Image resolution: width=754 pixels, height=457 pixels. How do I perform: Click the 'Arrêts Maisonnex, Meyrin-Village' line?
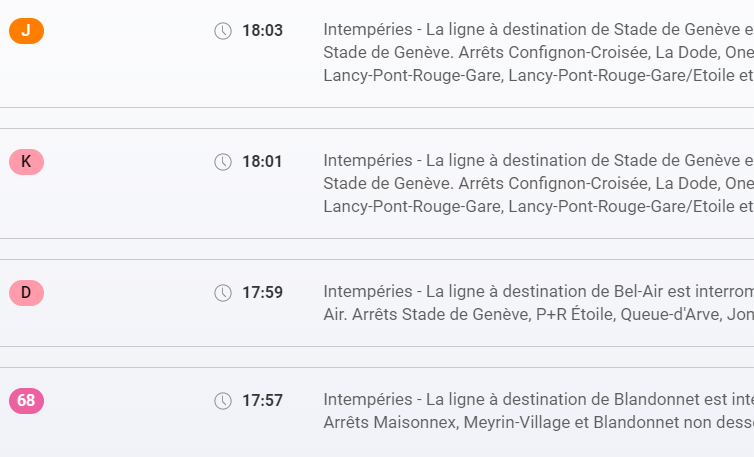(538, 422)
